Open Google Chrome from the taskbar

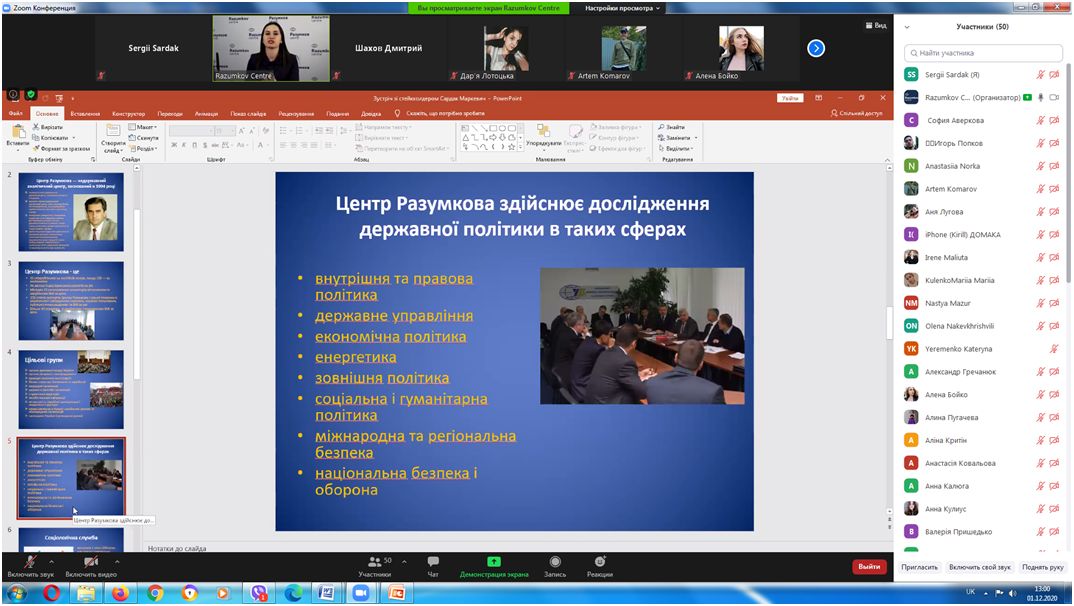coord(155,593)
